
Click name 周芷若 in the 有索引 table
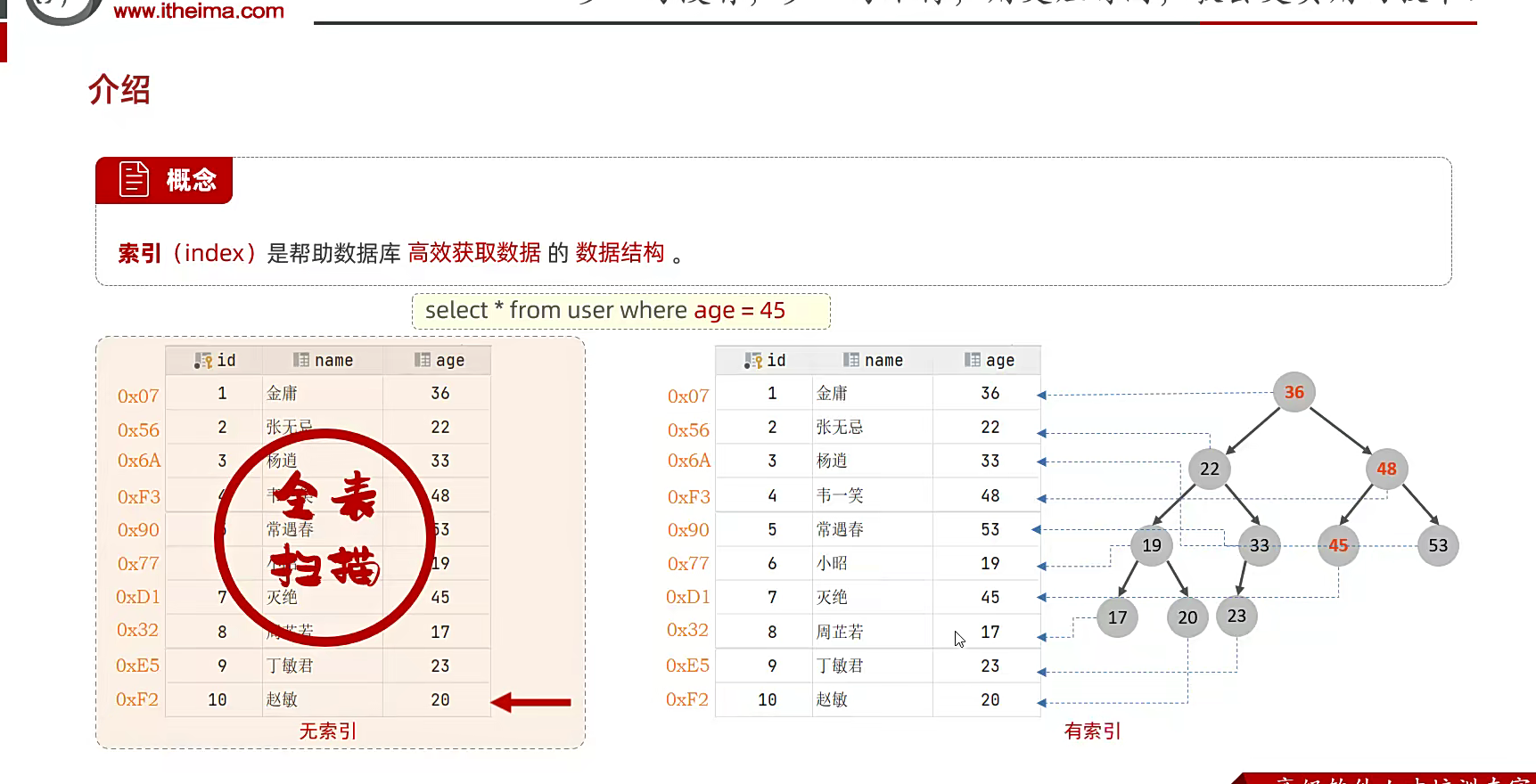tap(840, 632)
